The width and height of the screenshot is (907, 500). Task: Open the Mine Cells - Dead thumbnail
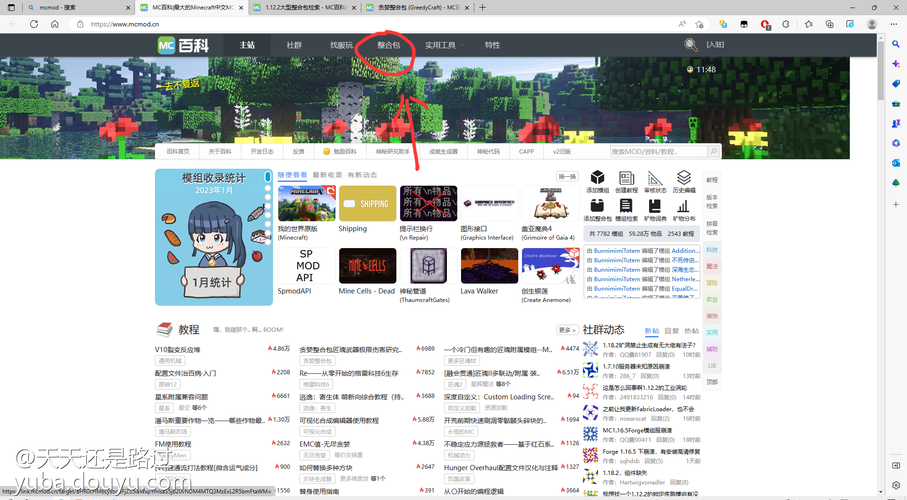coord(367,266)
